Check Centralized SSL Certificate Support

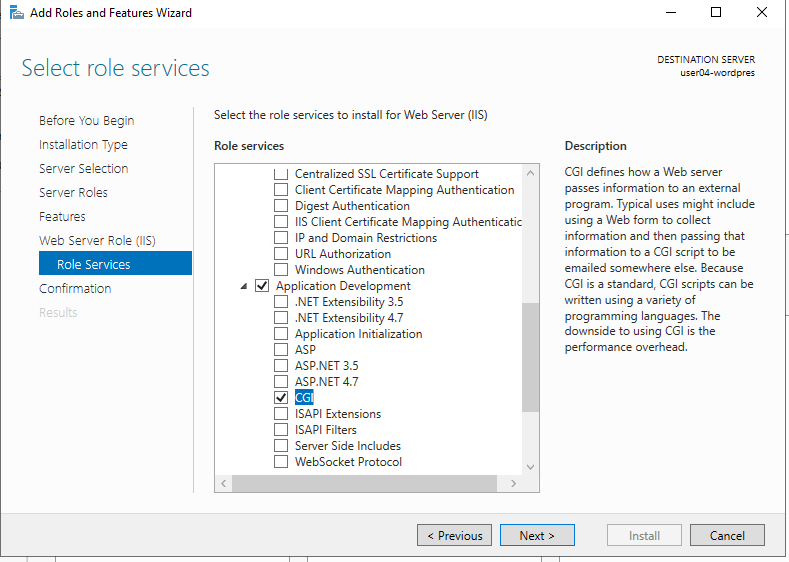tap(281, 174)
